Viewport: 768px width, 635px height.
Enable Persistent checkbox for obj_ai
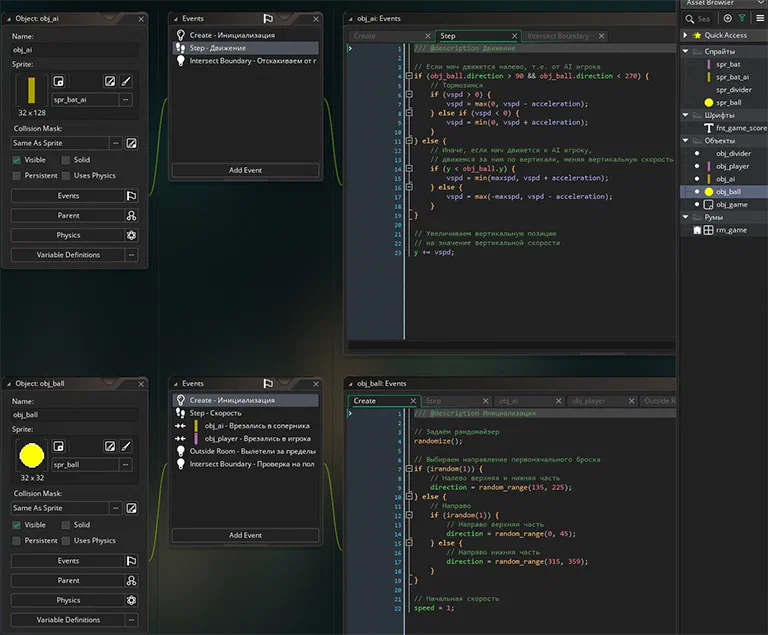(17, 176)
